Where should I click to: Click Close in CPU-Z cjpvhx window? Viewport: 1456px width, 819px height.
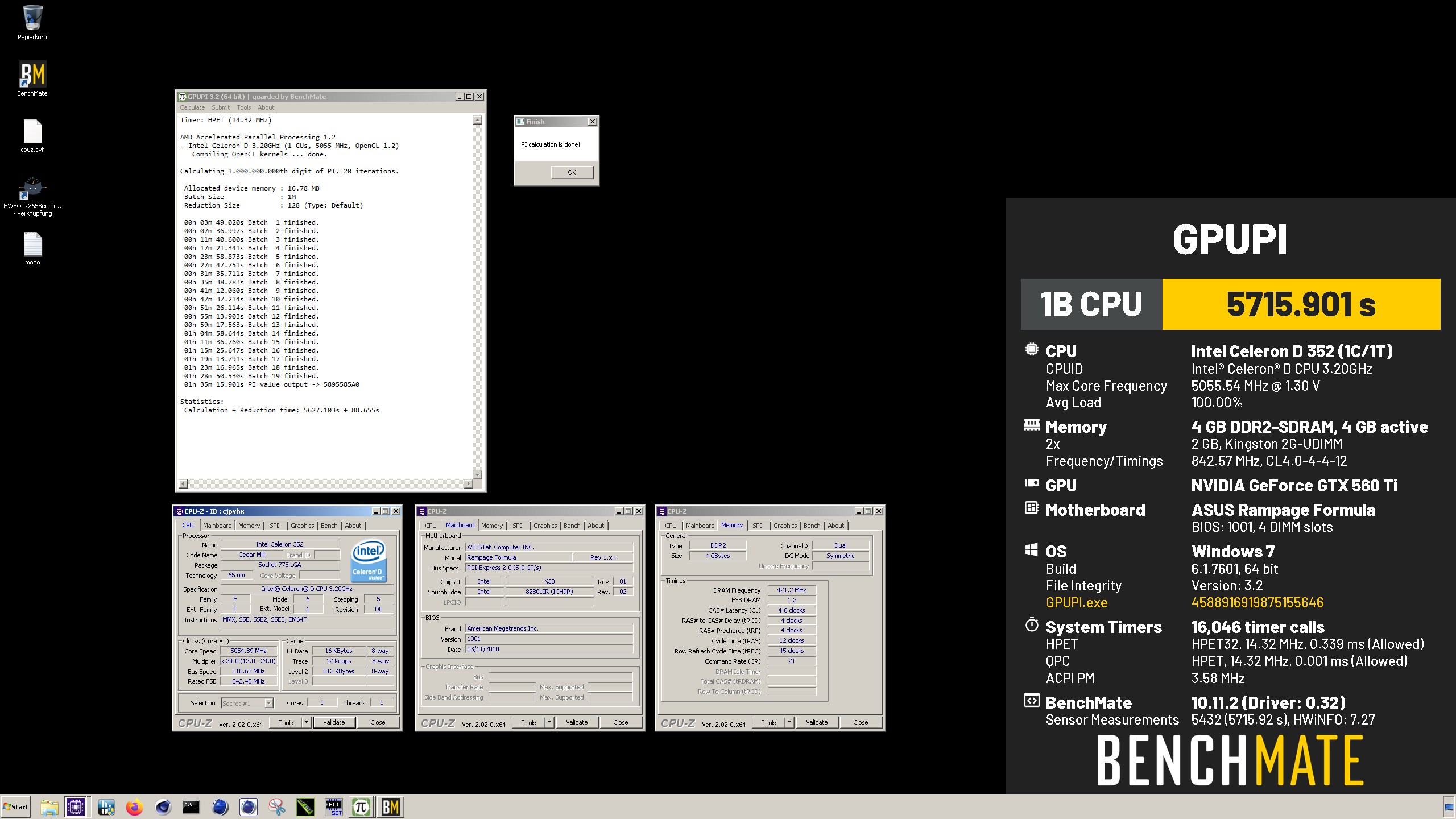(378, 722)
